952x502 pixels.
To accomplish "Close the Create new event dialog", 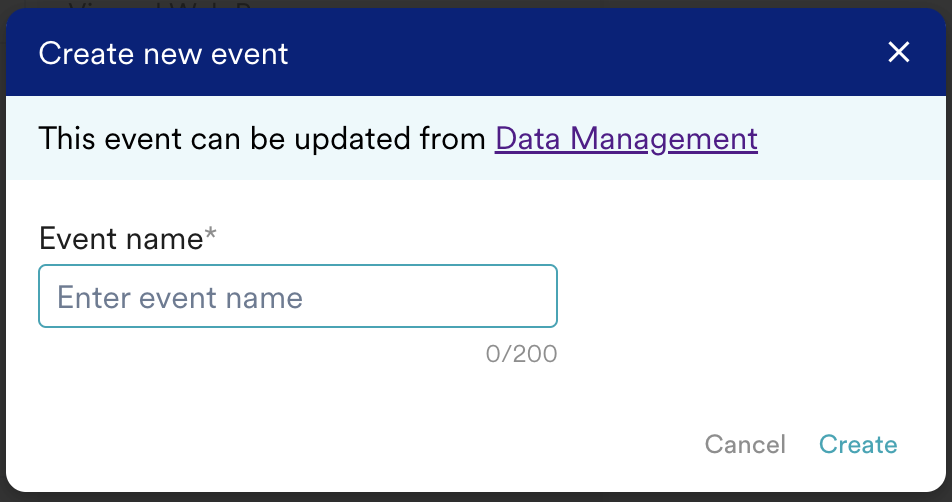I will click(899, 53).
